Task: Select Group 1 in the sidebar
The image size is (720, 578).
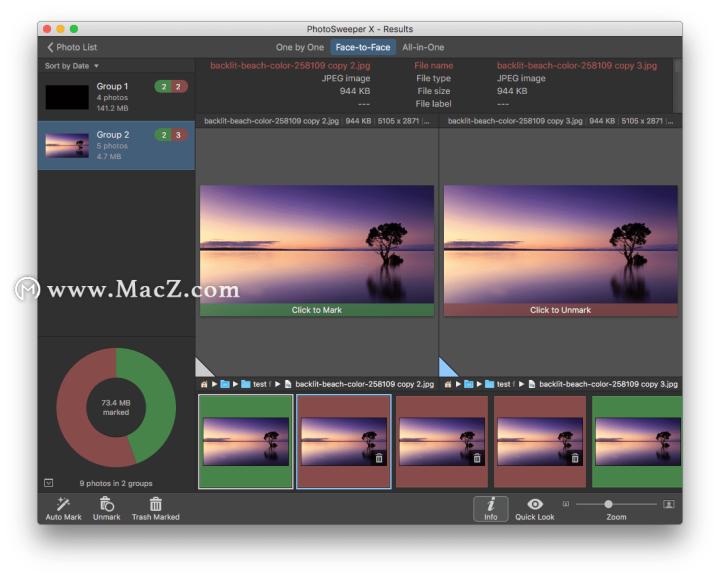Action: (x=116, y=97)
